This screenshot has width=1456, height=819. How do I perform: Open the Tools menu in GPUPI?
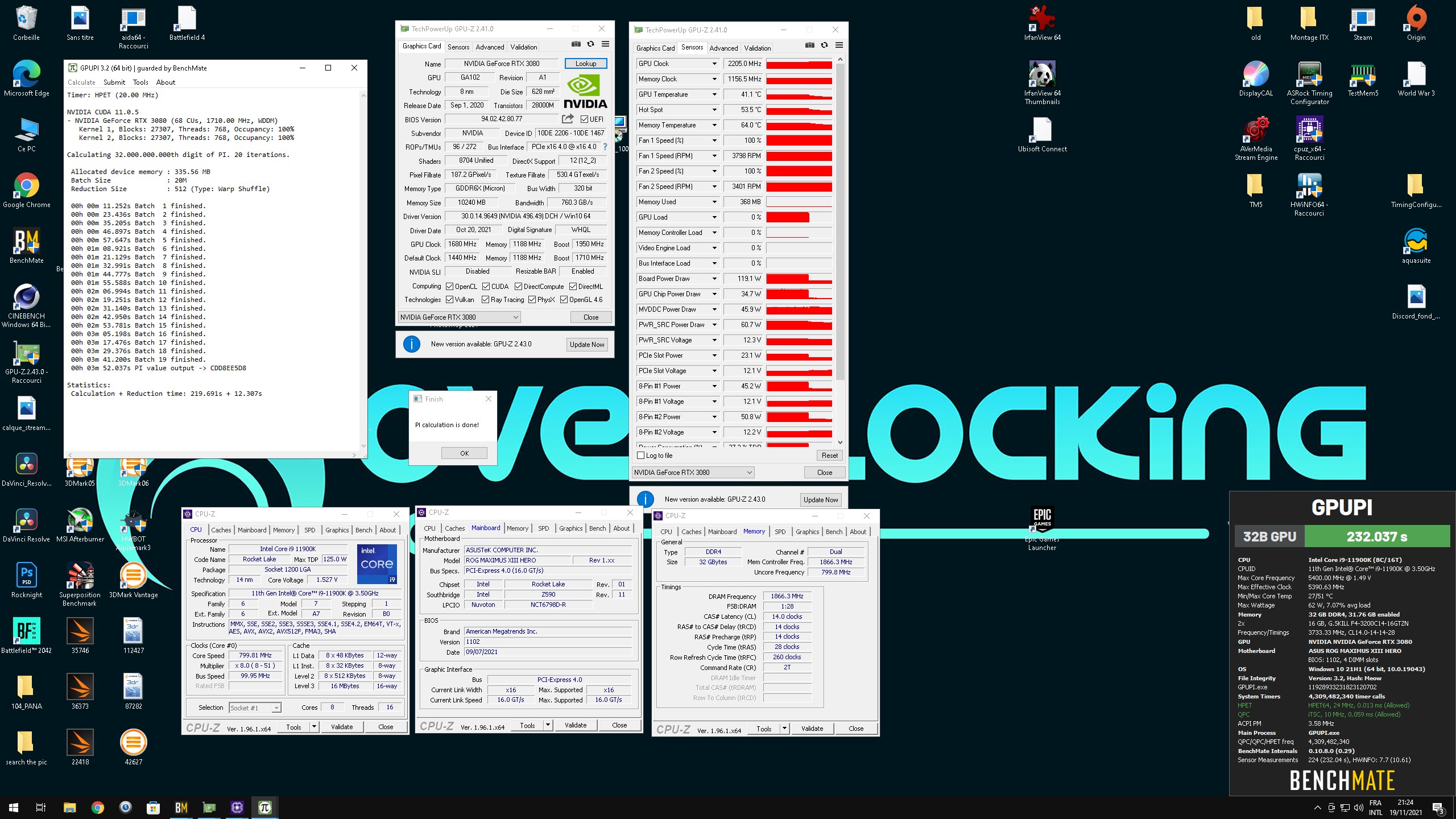(x=140, y=82)
